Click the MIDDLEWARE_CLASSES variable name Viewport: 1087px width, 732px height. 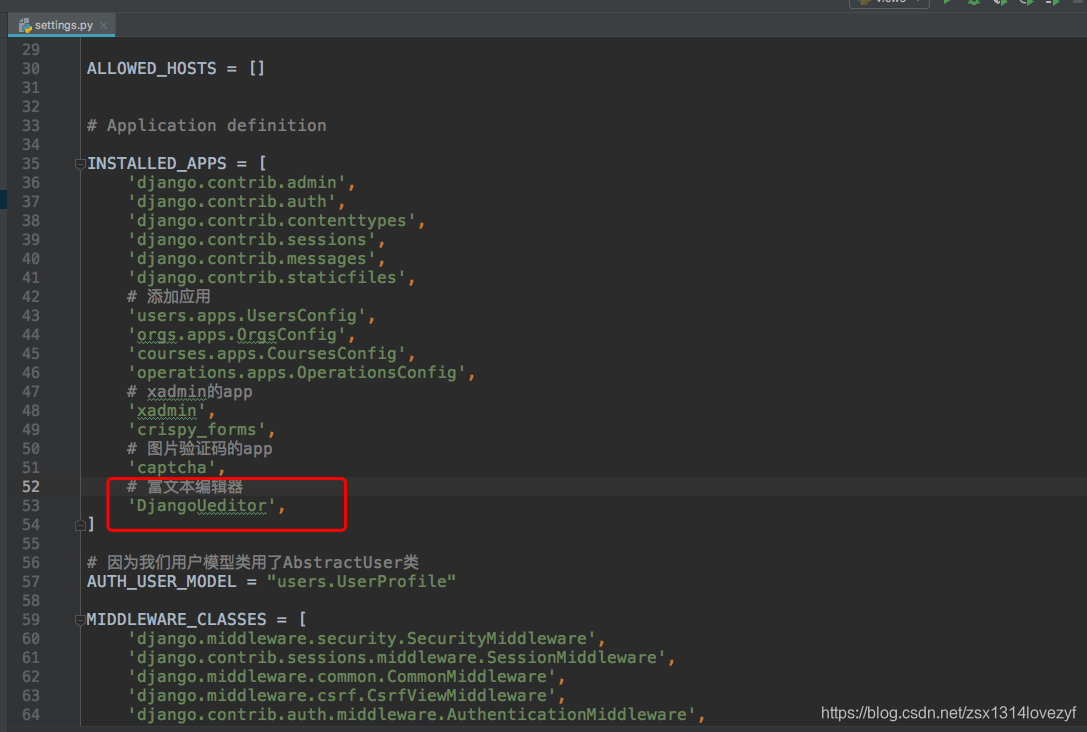tap(176, 620)
